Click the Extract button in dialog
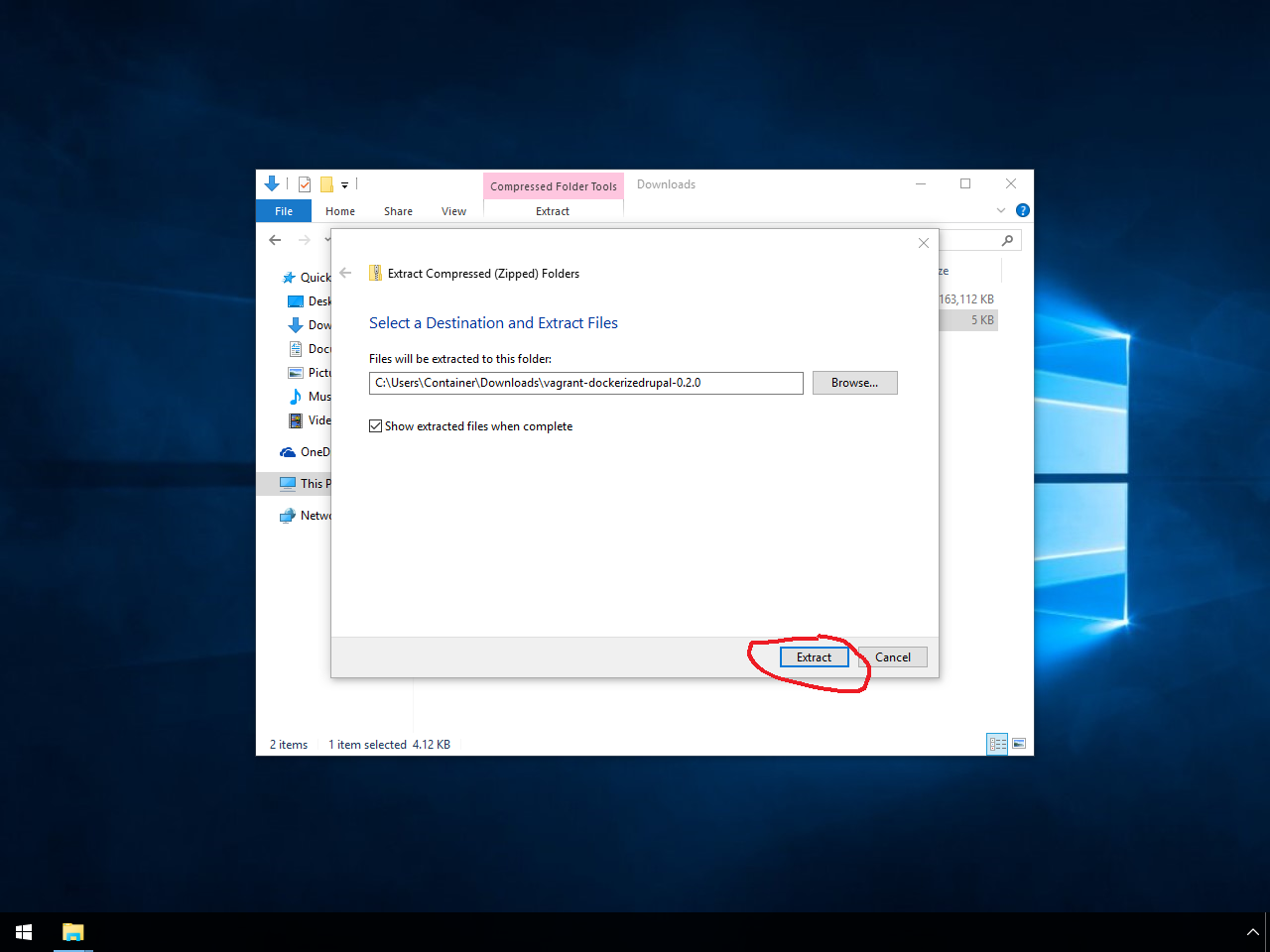Viewport: 1270px width, 952px height. pyautogui.click(x=814, y=657)
